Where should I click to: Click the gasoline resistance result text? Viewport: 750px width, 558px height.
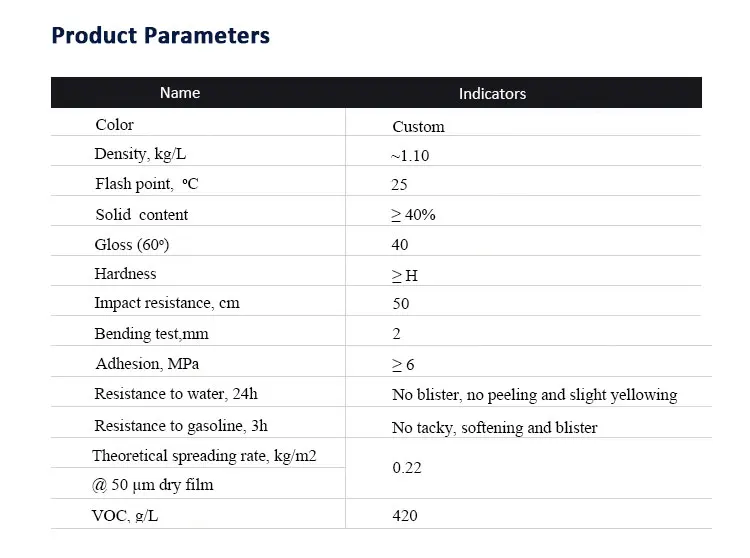click(x=494, y=428)
